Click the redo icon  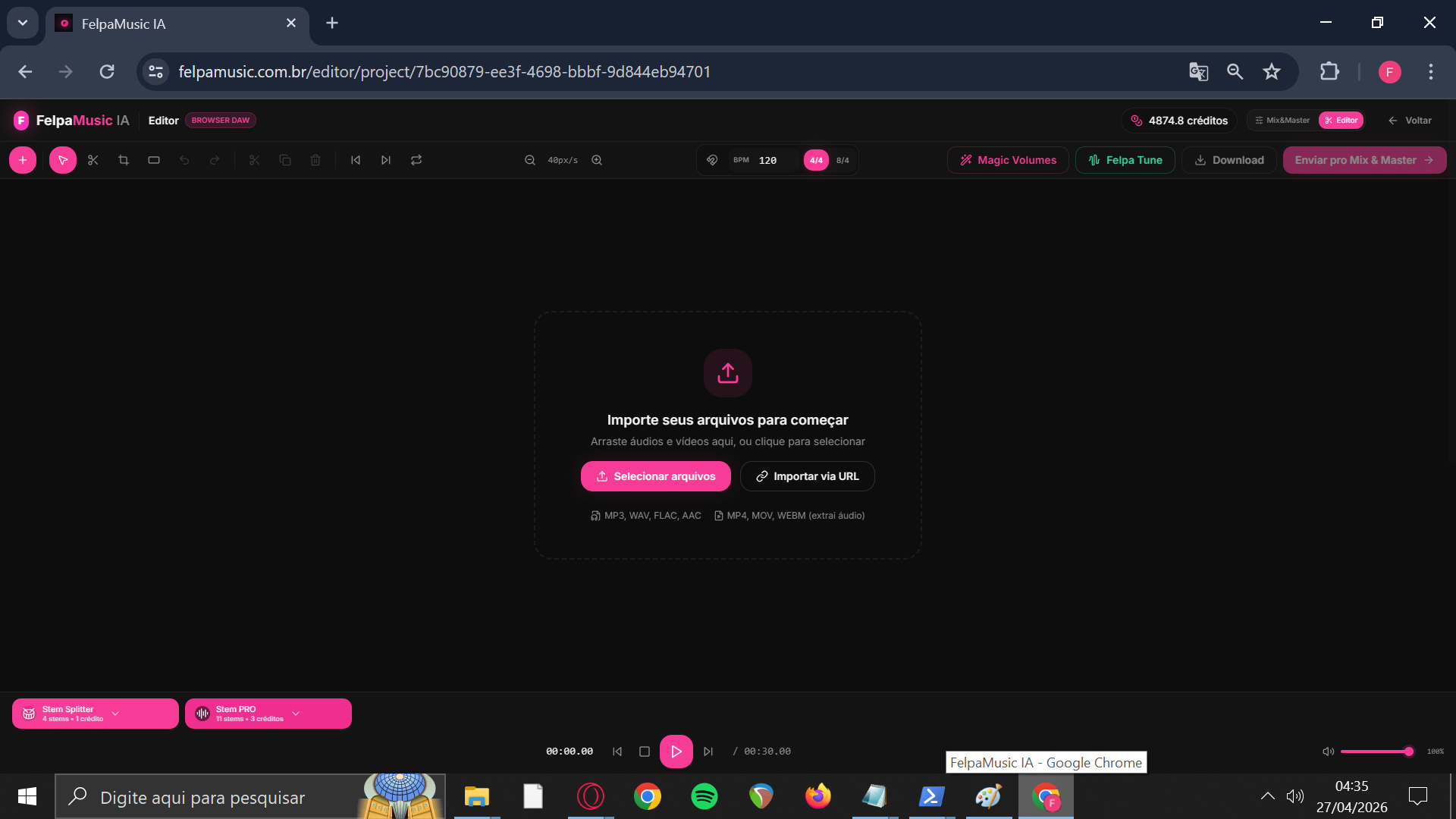coord(215,160)
